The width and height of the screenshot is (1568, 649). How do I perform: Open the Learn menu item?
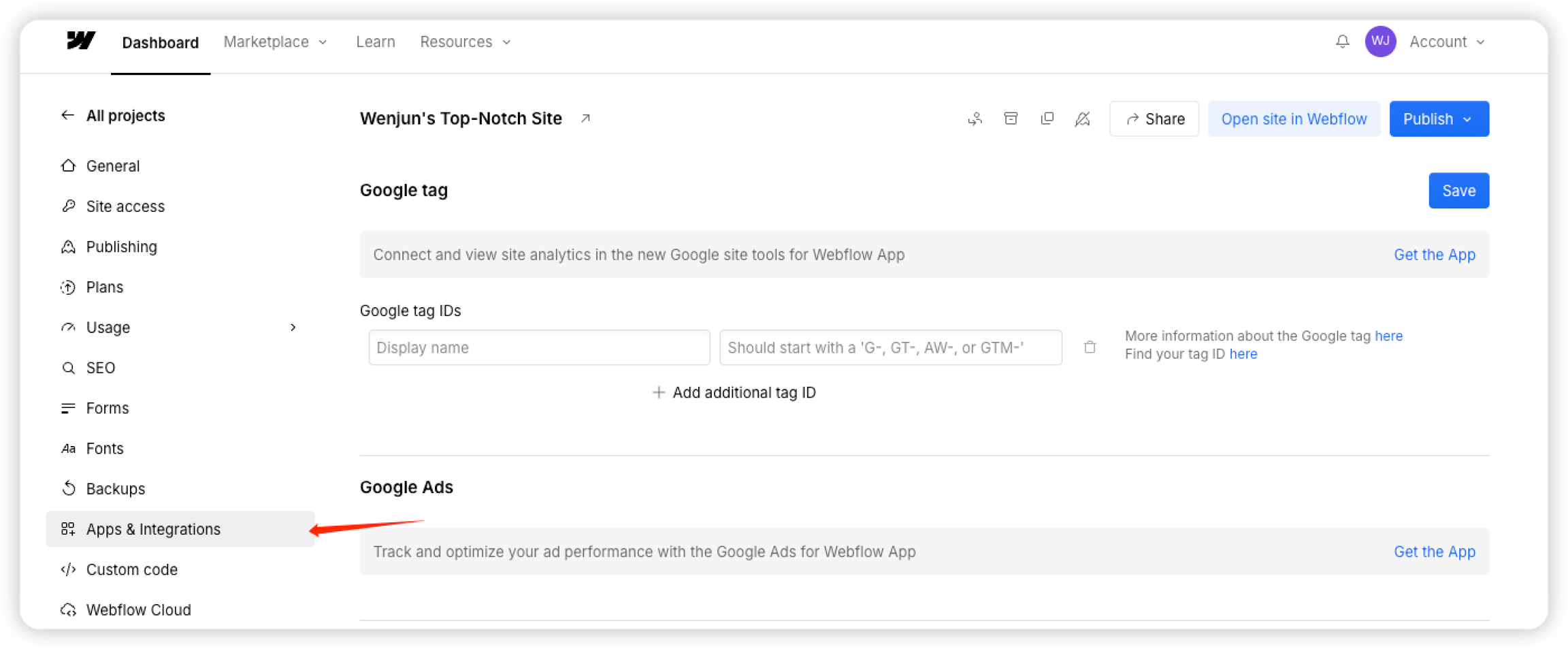click(x=376, y=42)
